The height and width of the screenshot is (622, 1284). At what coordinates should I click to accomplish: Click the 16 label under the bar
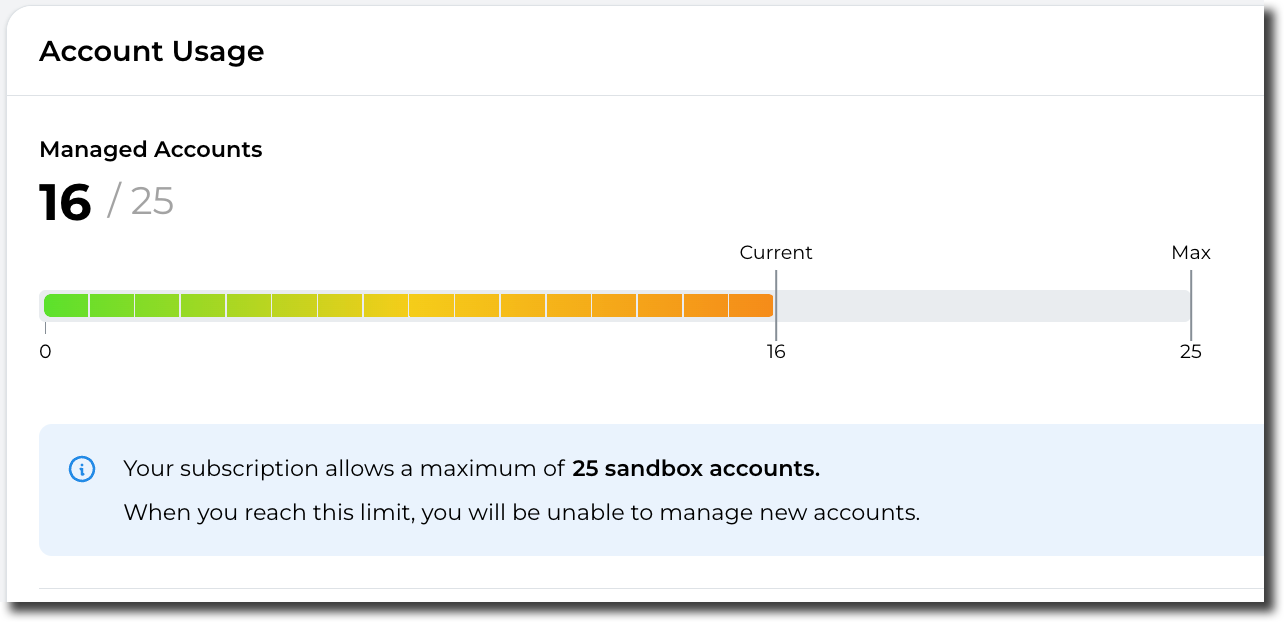[x=775, y=352]
